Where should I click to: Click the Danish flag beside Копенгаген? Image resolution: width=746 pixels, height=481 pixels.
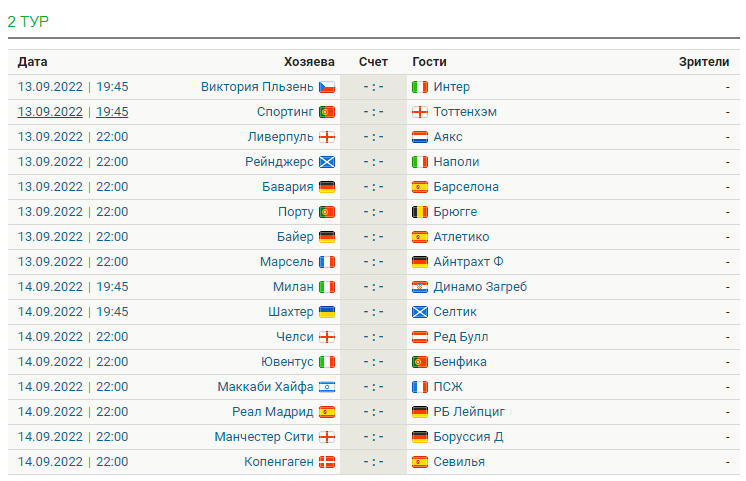[327, 462]
